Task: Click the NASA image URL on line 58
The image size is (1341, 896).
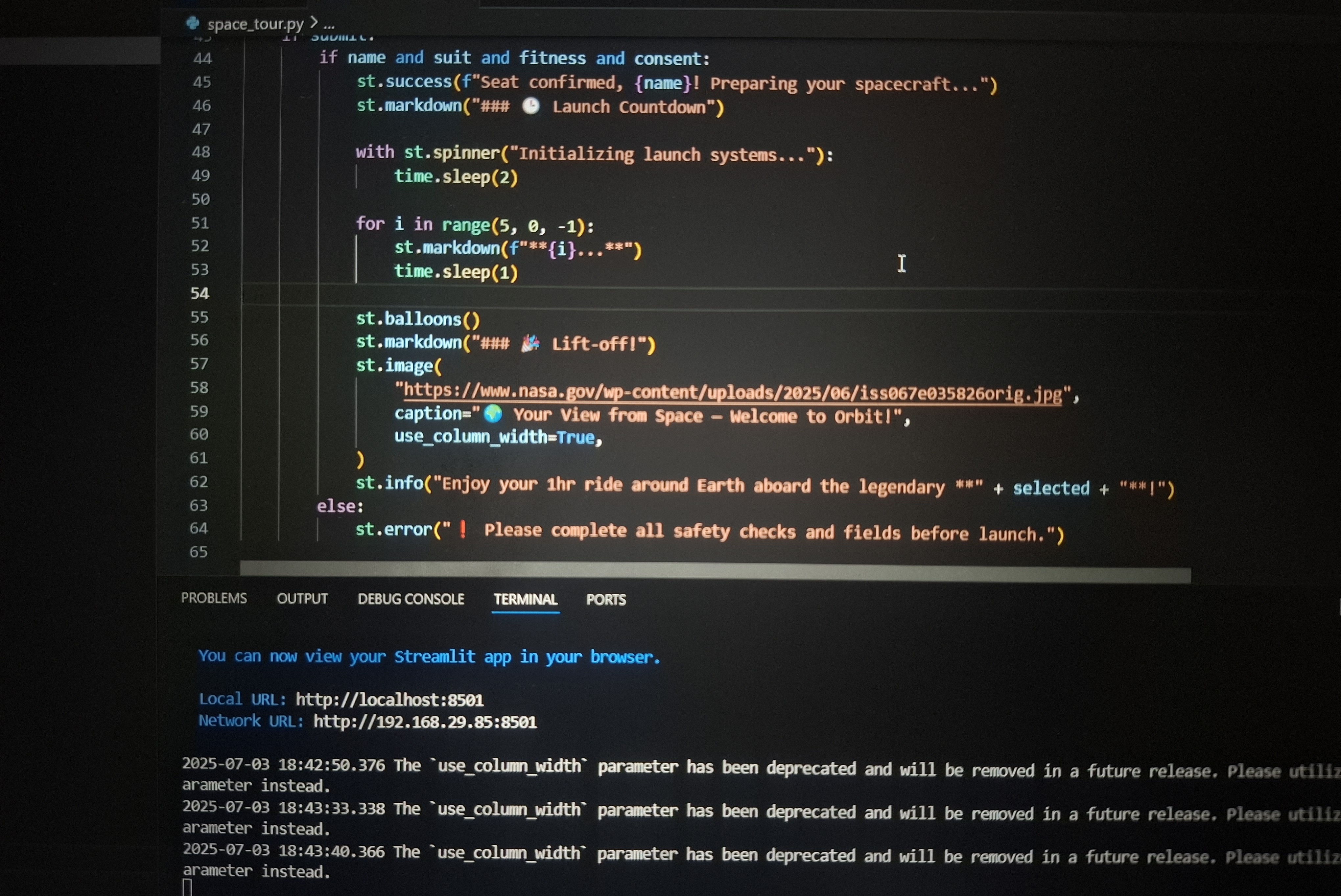Action: (x=732, y=393)
